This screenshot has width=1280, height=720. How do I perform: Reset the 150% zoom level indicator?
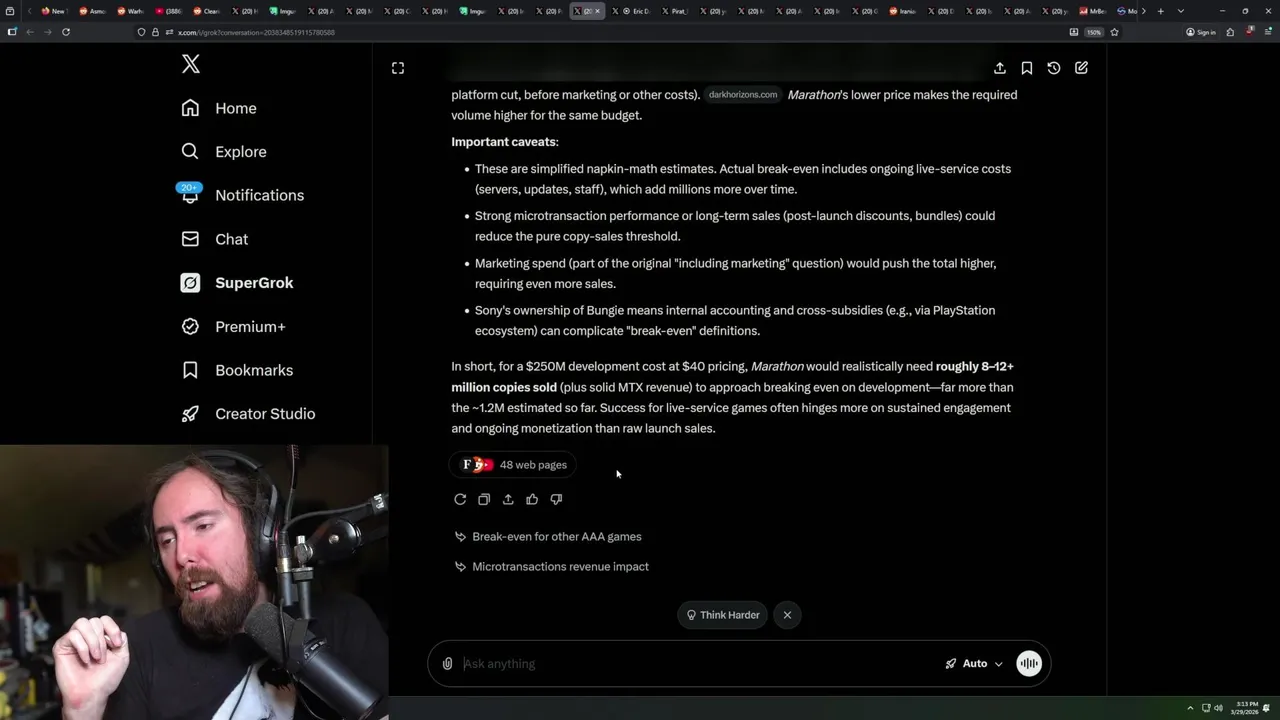(x=1094, y=32)
